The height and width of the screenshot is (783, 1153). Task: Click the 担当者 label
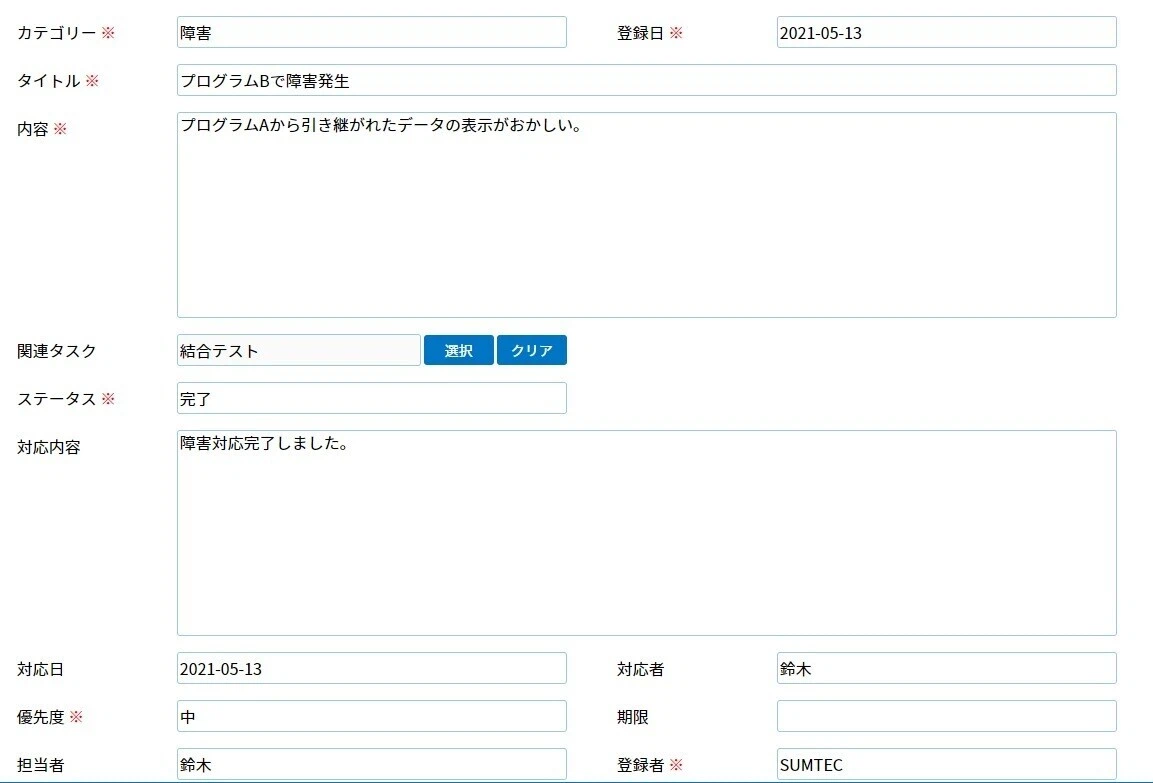coord(40,765)
